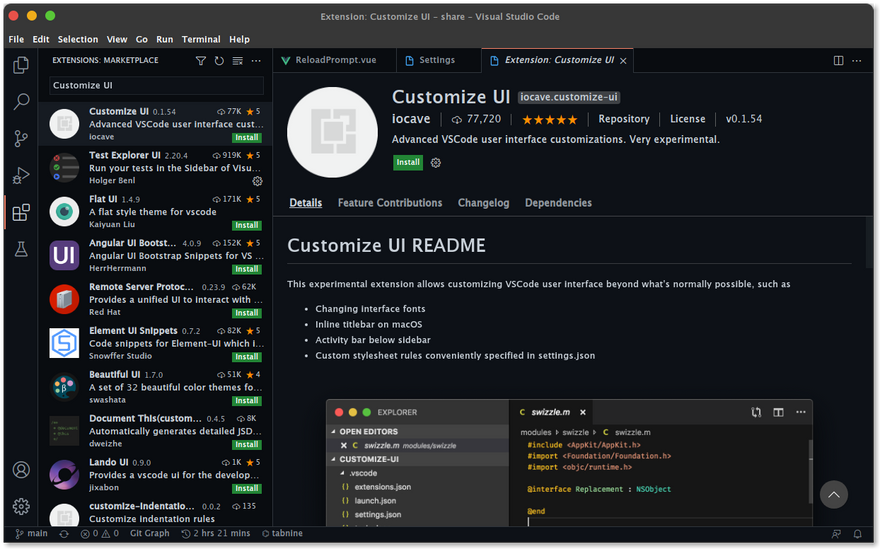Open the Run and Debug view
Screen dimensions: 880x549
tap(20, 175)
